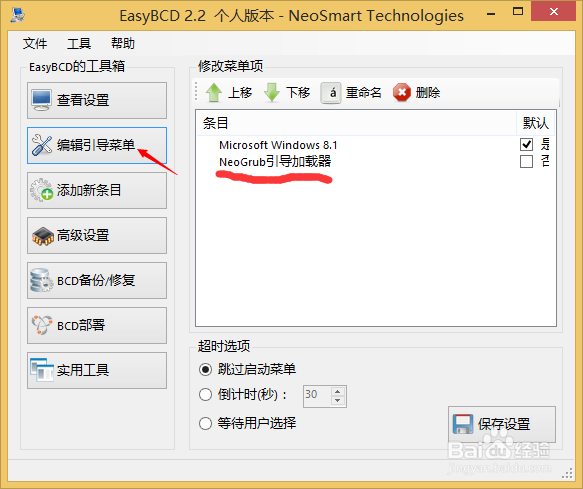
Task: Select 倒计时(秒) radio option
Action: pyautogui.click(x=205, y=395)
